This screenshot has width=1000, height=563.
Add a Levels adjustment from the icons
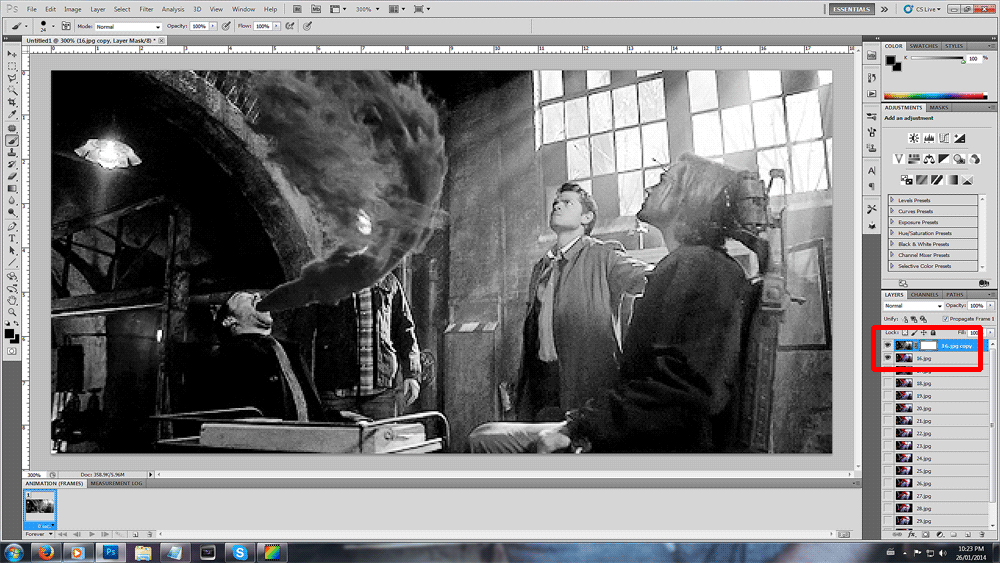[x=929, y=138]
